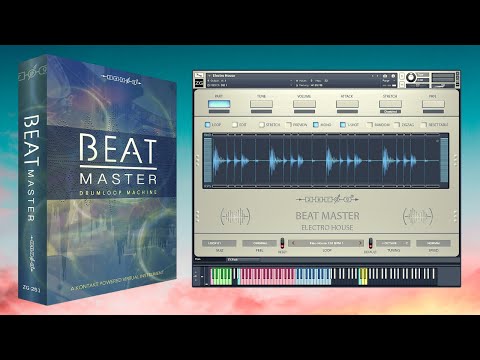Open the dropdown under the STRETCH button
Image resolution: width=480 pixels, height=360 pixels.
[390, 111]
